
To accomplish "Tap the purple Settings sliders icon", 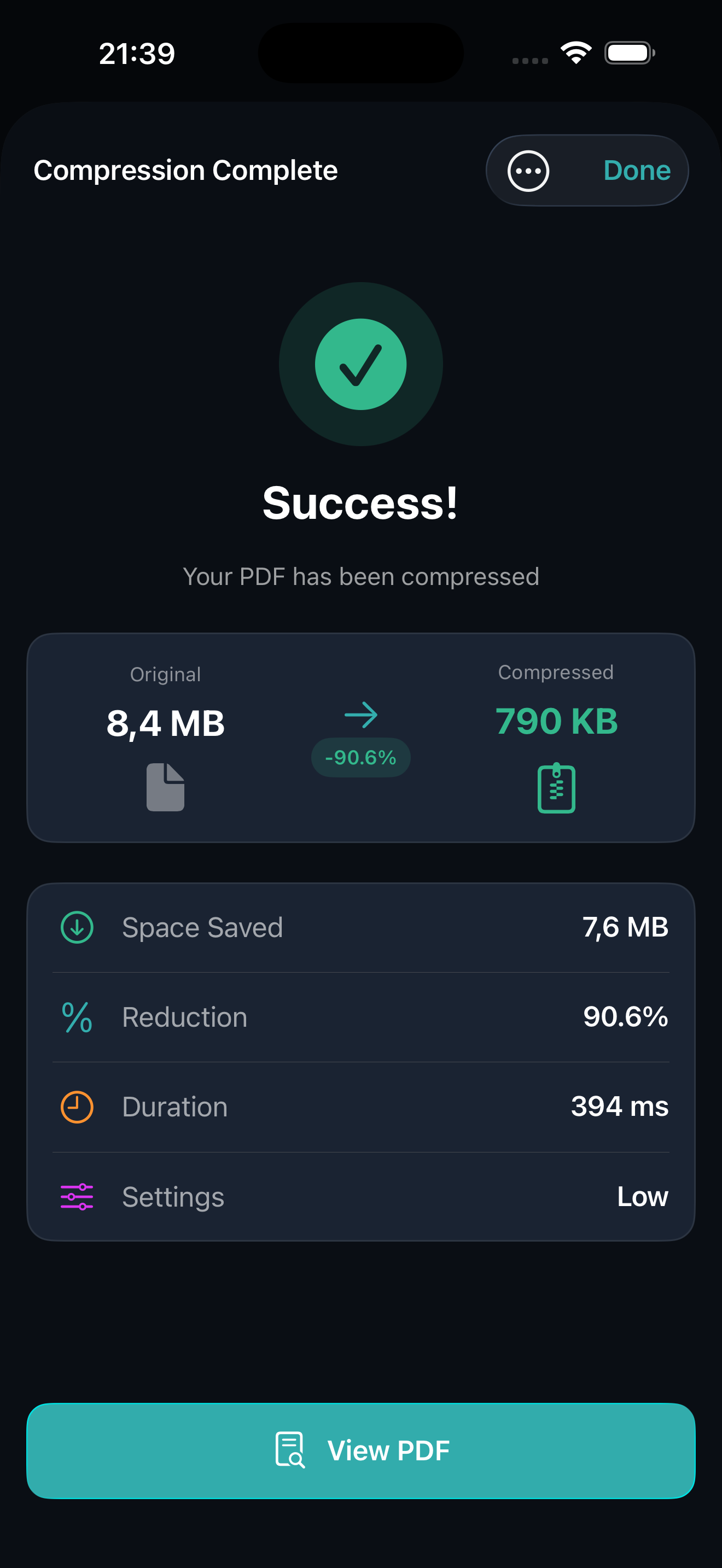I will pyautogui.click(x=77, y=1197).
